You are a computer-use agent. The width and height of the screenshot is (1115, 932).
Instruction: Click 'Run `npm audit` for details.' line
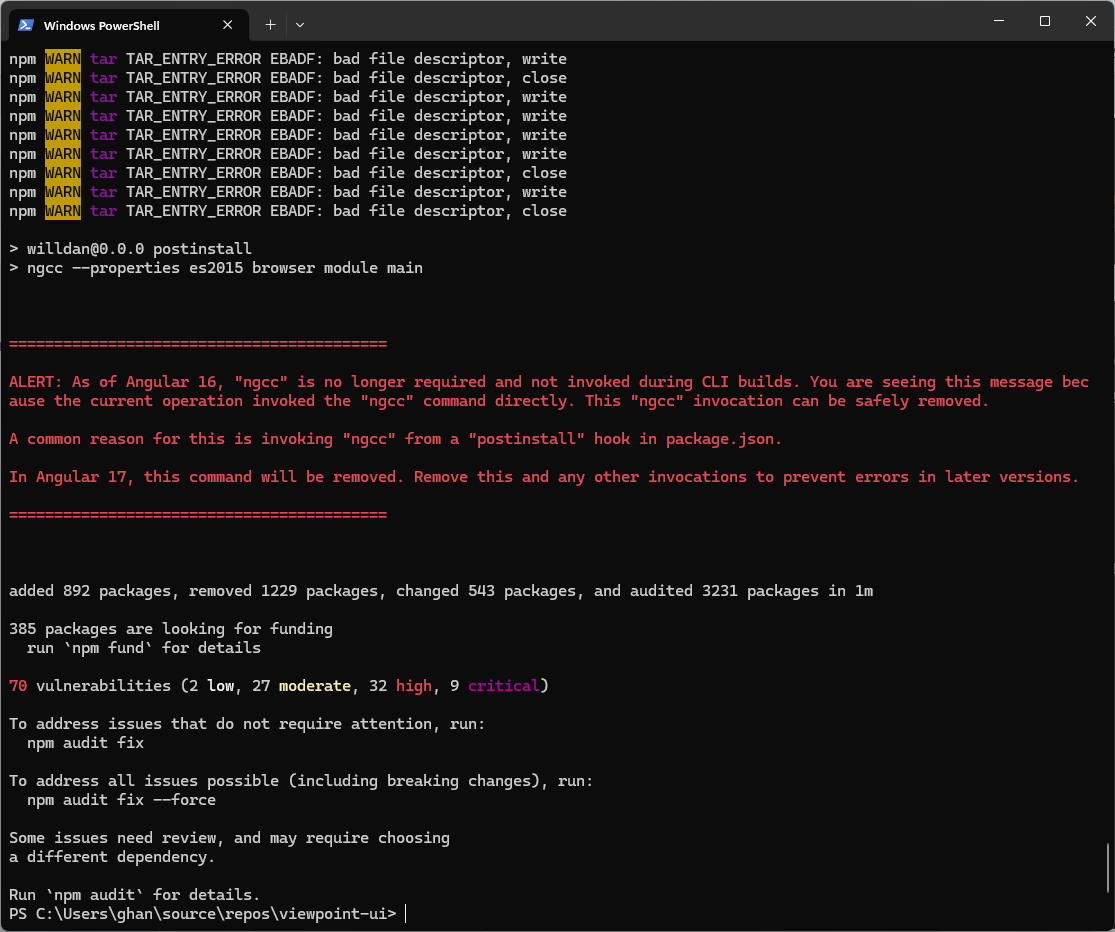pyautogui.click(x=134, y=894)
